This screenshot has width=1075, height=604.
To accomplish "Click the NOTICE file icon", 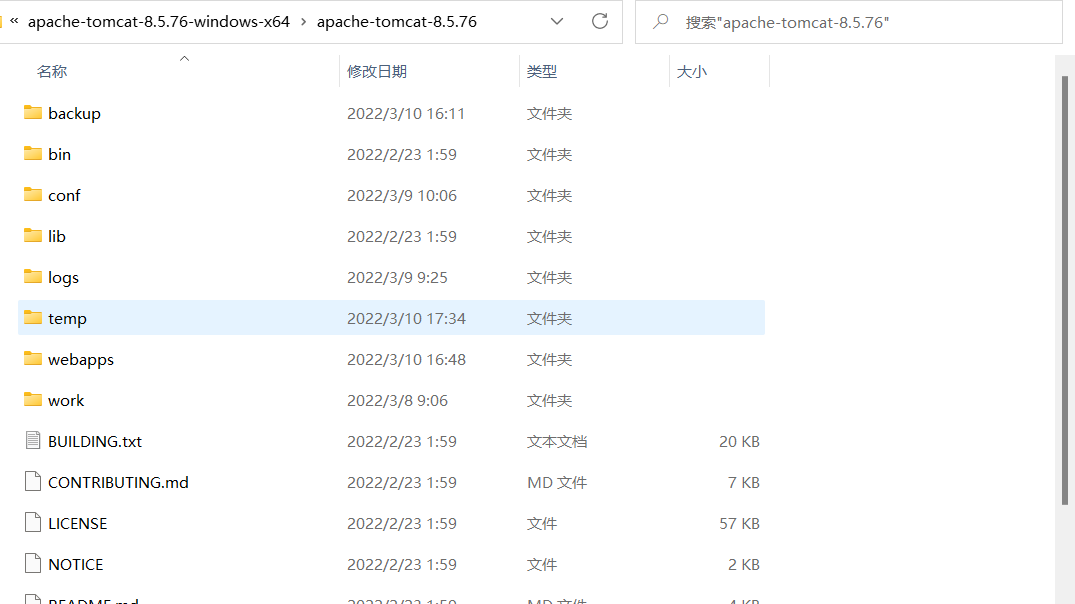I will [33, 564].
